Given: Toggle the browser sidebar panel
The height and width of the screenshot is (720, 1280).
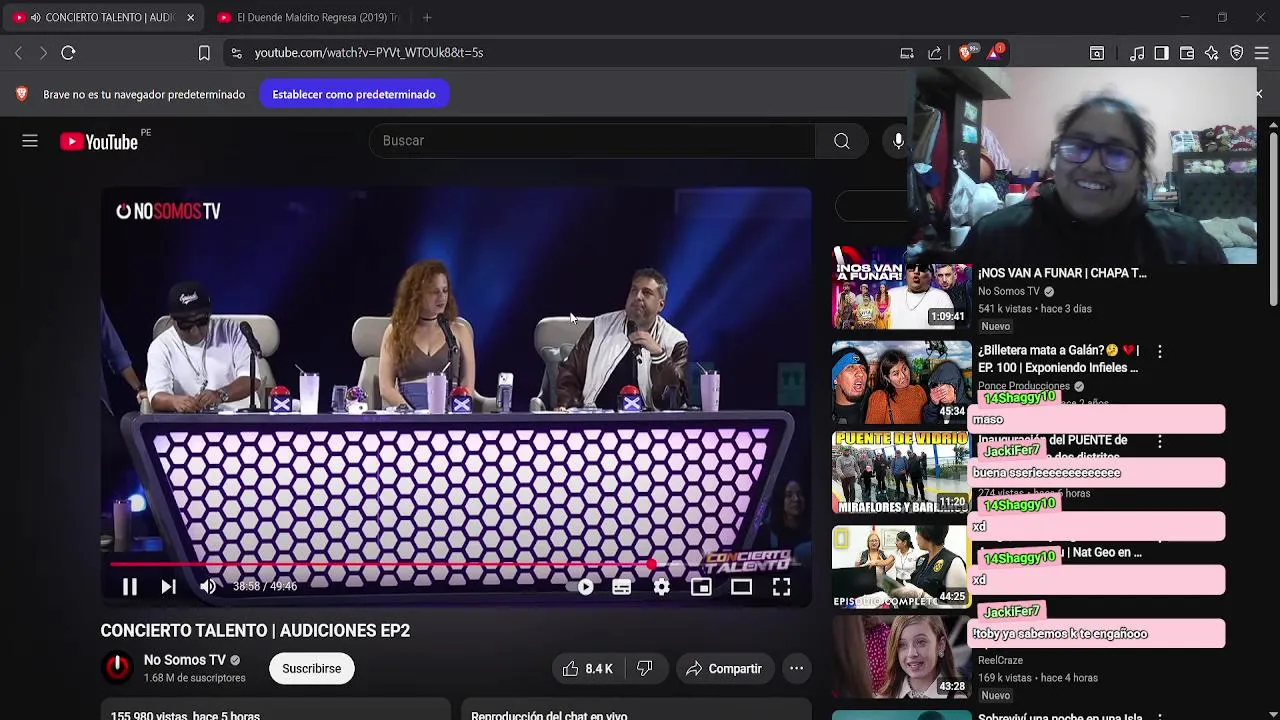Looking at the screenshot, I should coord(1161,53).
